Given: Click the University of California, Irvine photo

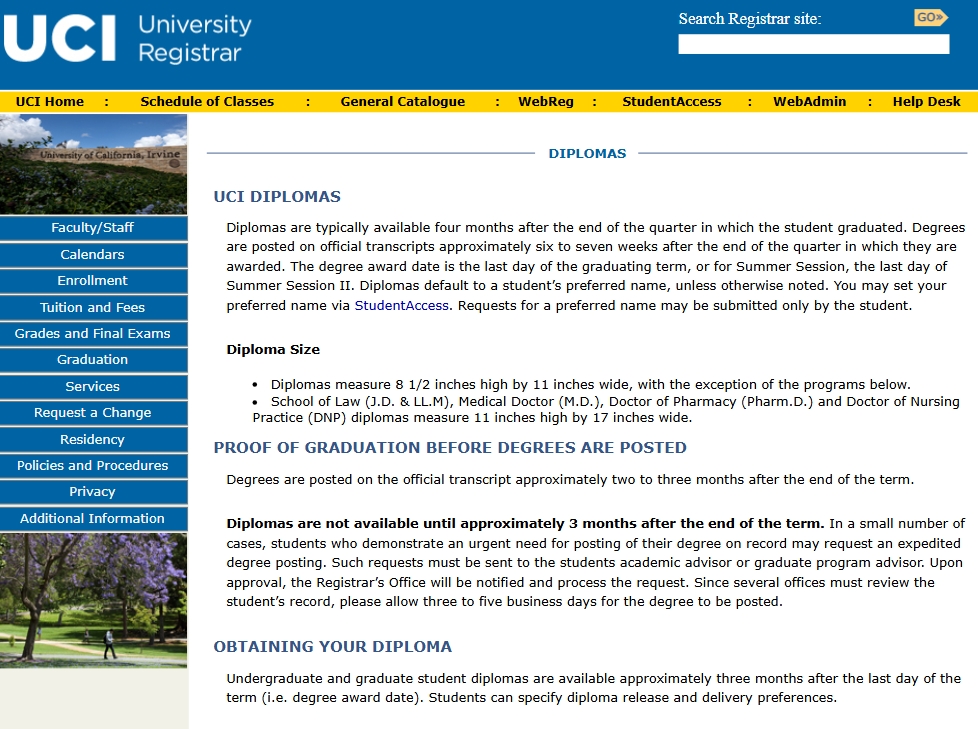Looking at the screenshot, I should click(x=93, y=164).
